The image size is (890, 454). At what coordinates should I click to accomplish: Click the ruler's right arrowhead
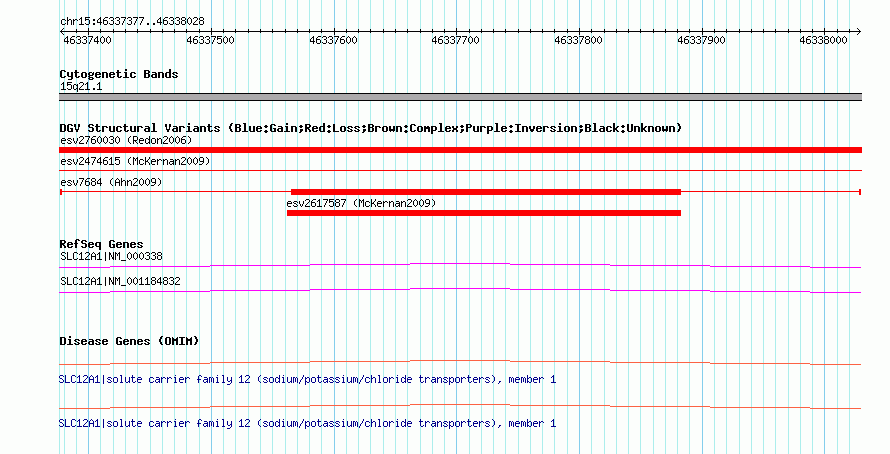point(859,32)
